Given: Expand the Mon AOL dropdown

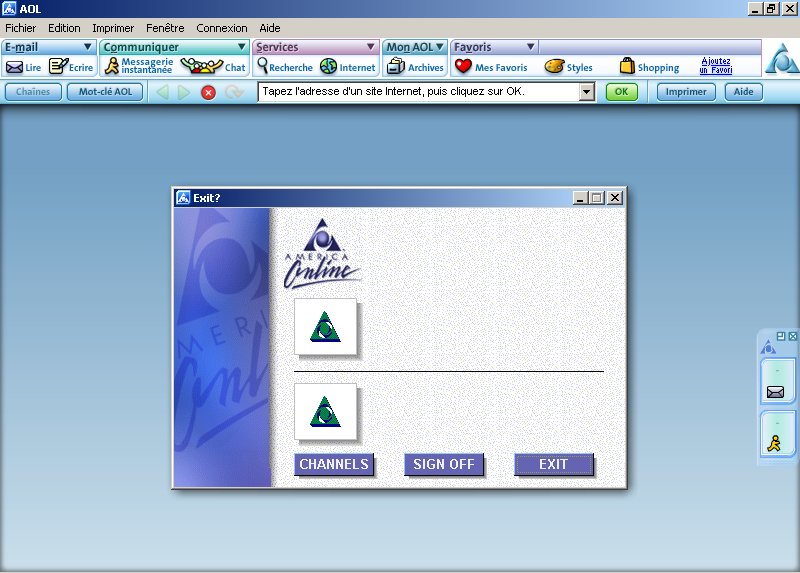Looking at the screenshot, I should (x=440, y=47).
